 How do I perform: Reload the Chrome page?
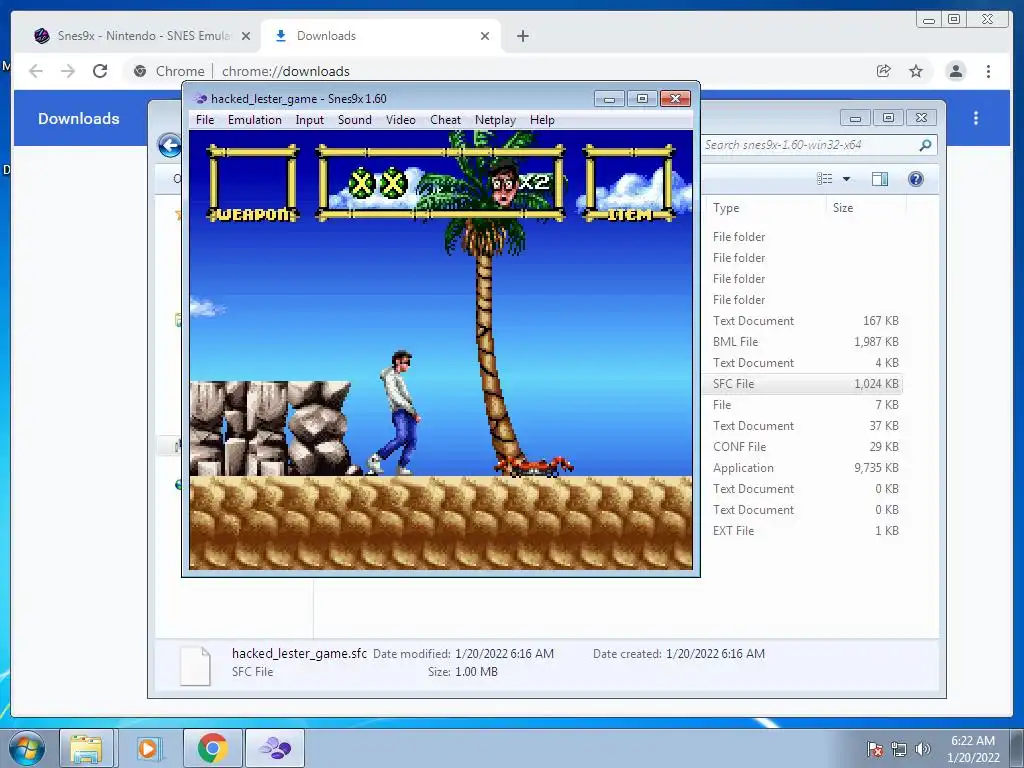click(100, 71)
